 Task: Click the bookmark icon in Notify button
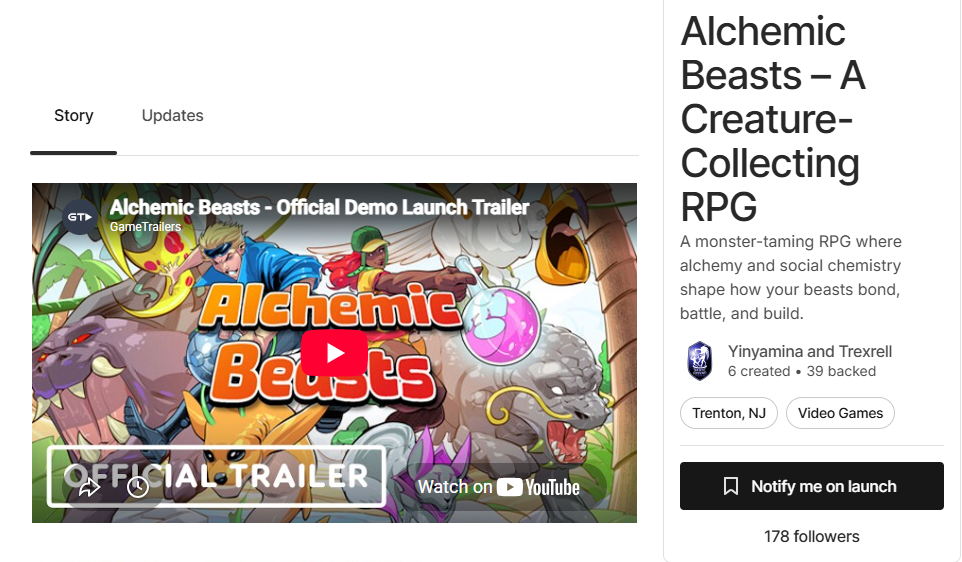pyautogui.click(x=731, y=486)
